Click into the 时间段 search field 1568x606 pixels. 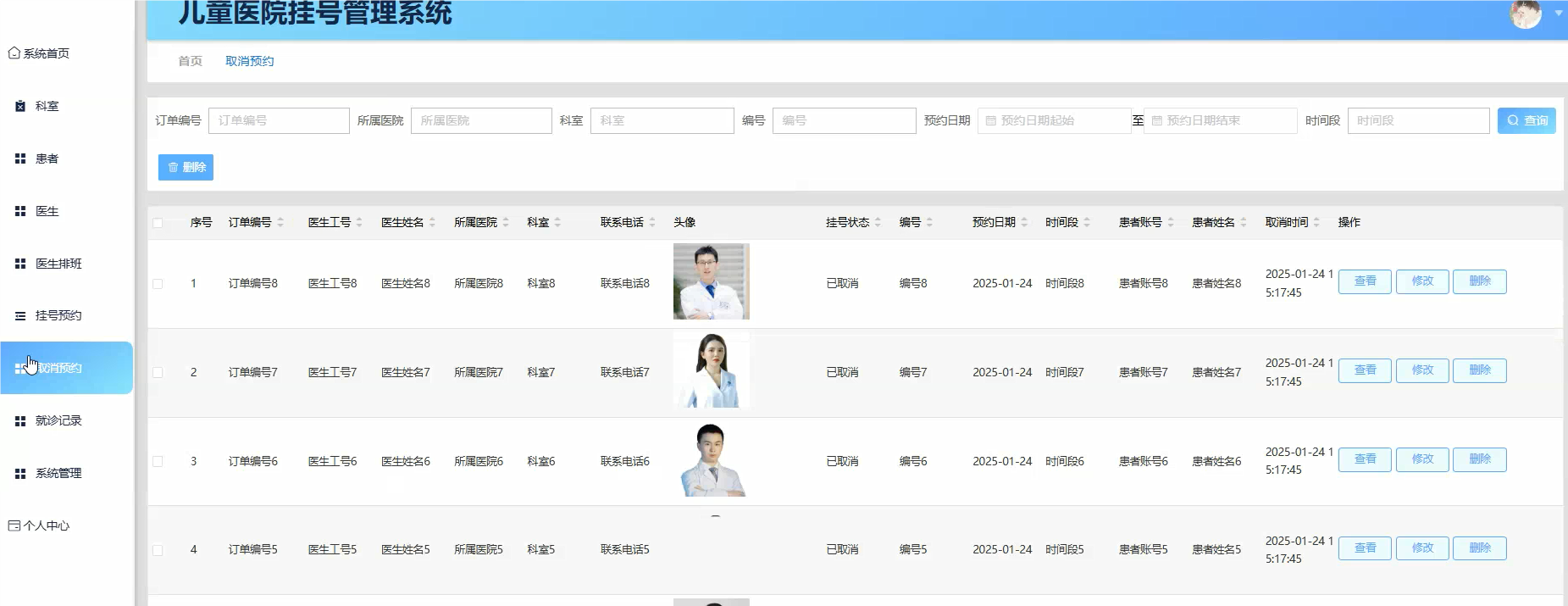[1418, 120]
